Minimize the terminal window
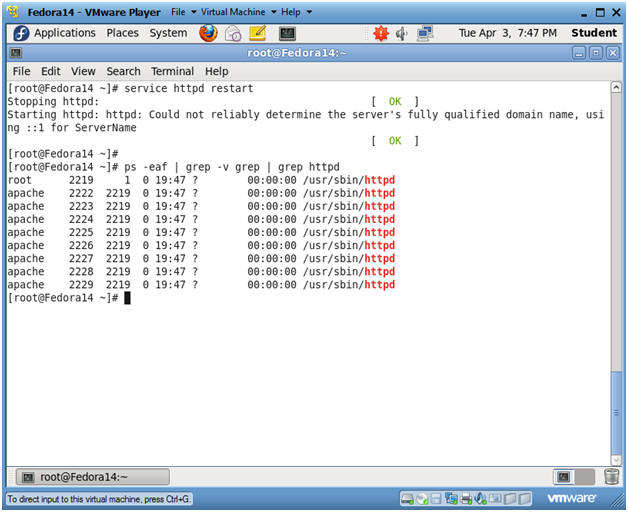Image resolution: width=628 pixels, height=512 pixels. [x=579, y=53]
